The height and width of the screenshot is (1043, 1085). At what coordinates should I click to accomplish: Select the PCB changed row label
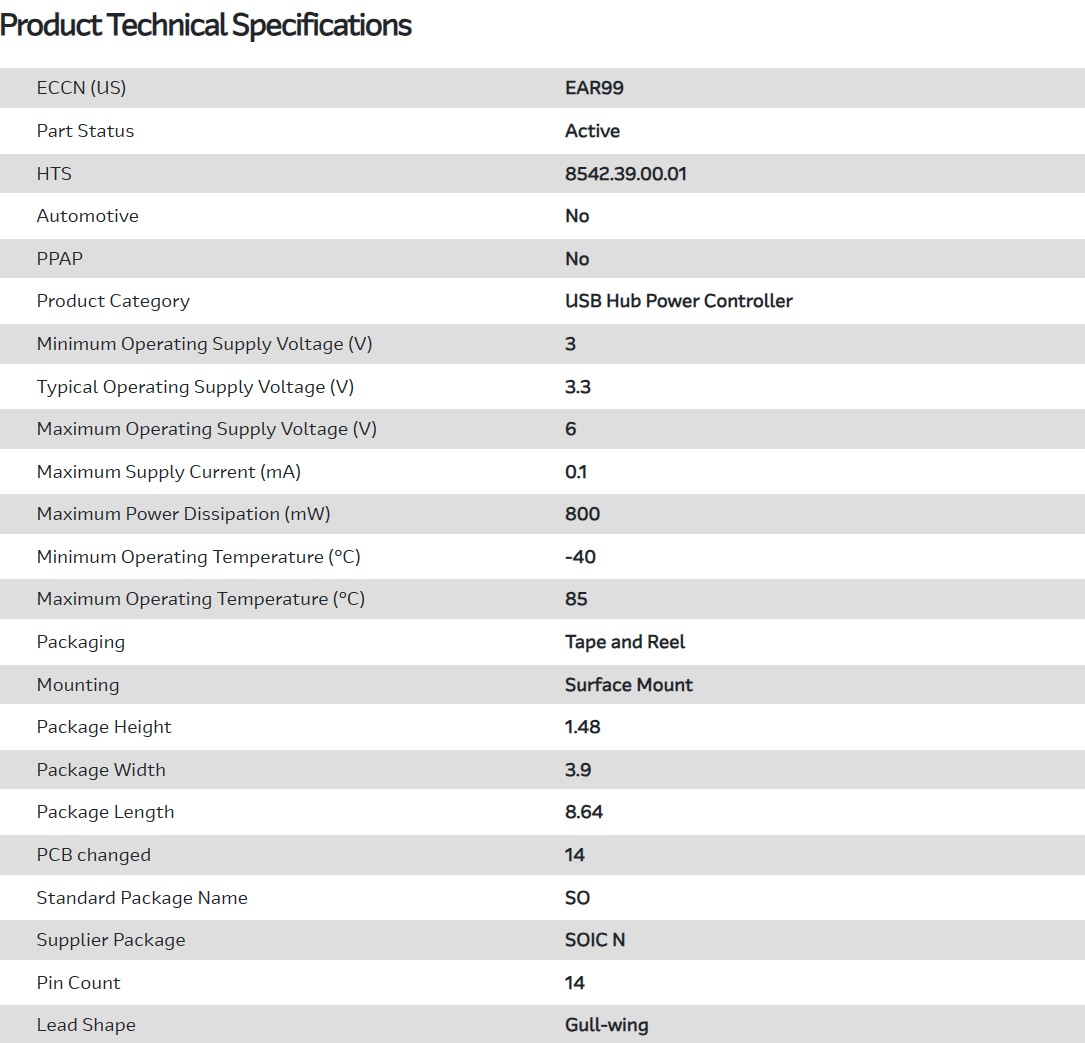point(93,855)
